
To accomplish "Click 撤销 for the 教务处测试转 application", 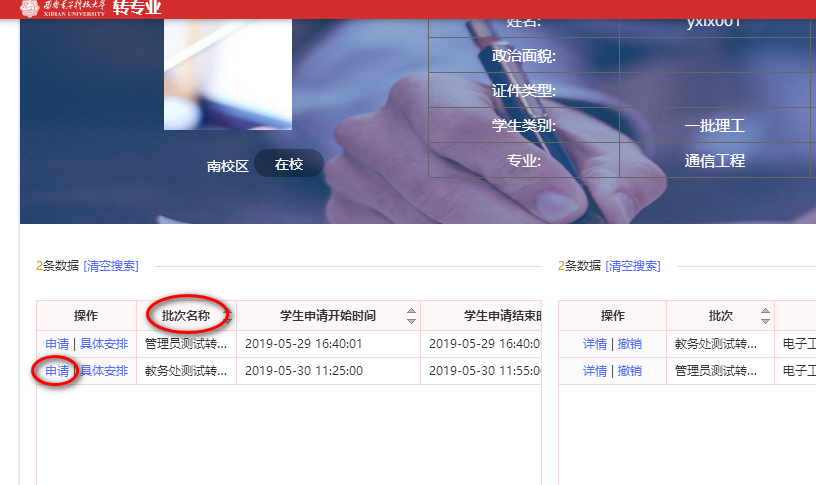I will click(629, 344).
